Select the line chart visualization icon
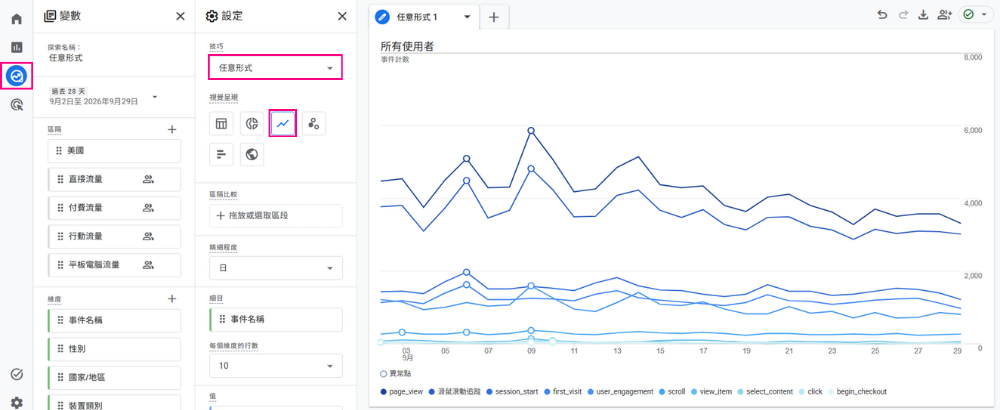1000x410 pixels. pyautogui.click(x=283, y=124)
